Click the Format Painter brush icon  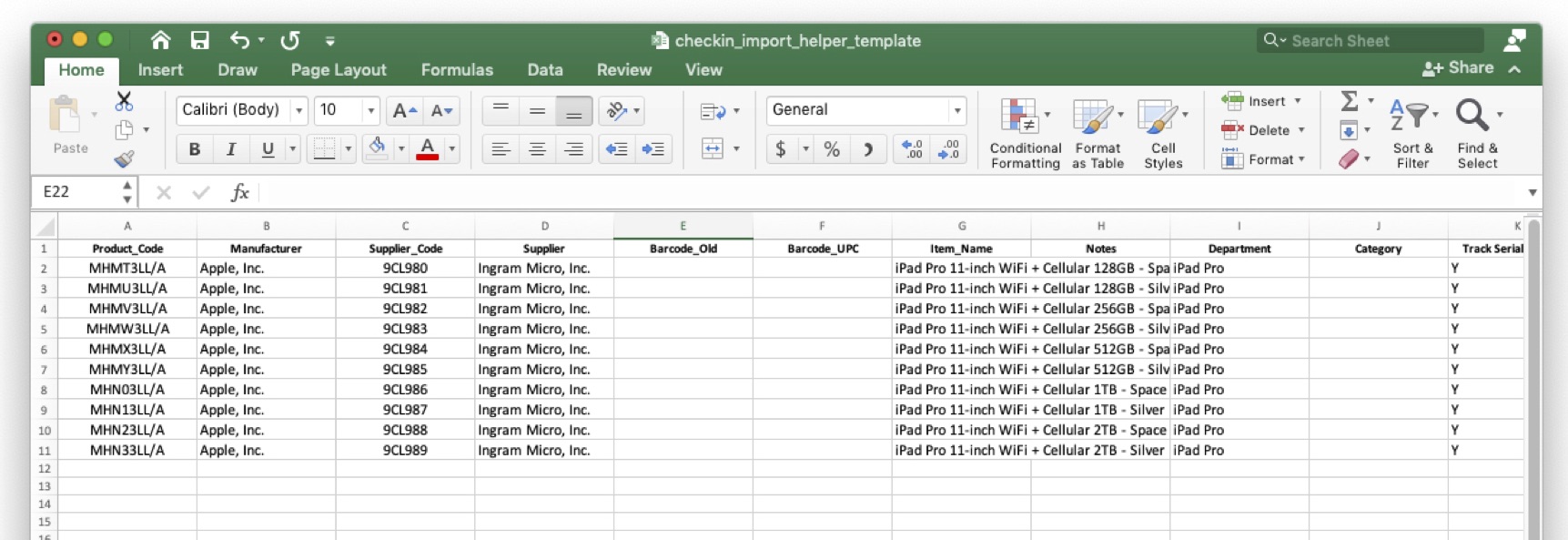pos(124,159)
